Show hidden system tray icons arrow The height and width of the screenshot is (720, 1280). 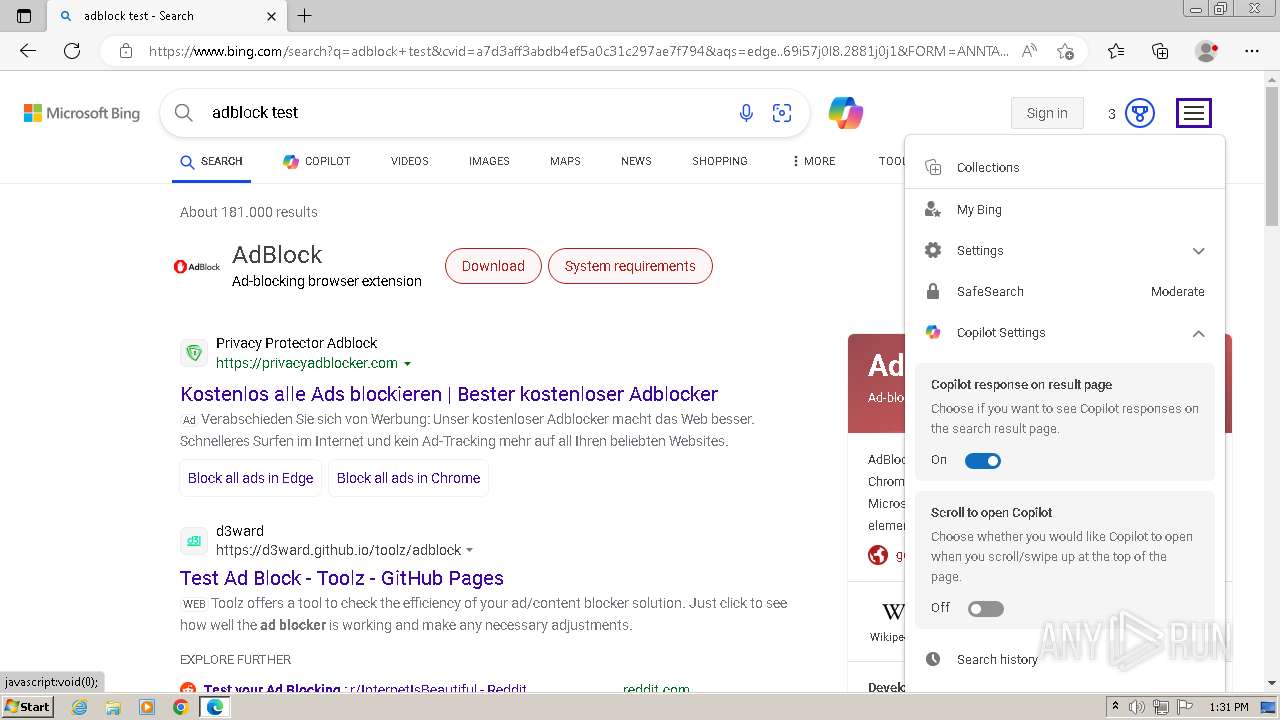(x=1115, y=707)
